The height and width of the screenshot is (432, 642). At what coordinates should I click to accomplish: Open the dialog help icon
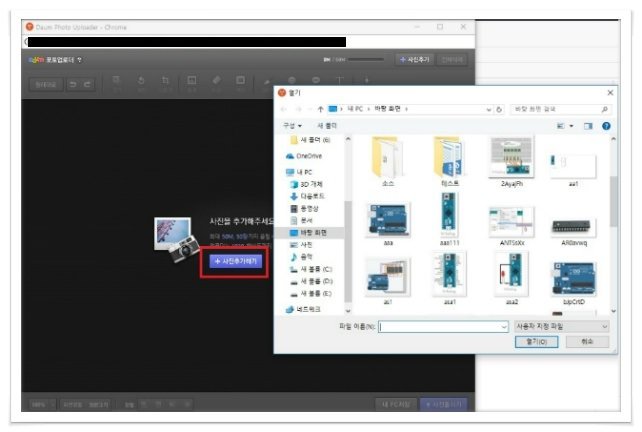(606, 126)
